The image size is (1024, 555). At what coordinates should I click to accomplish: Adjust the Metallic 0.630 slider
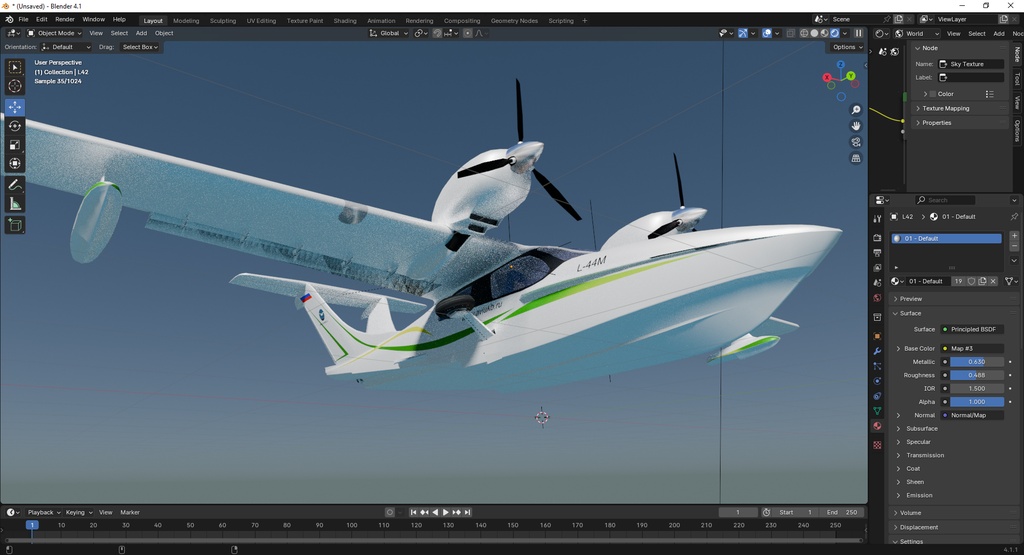pos(977,362)
